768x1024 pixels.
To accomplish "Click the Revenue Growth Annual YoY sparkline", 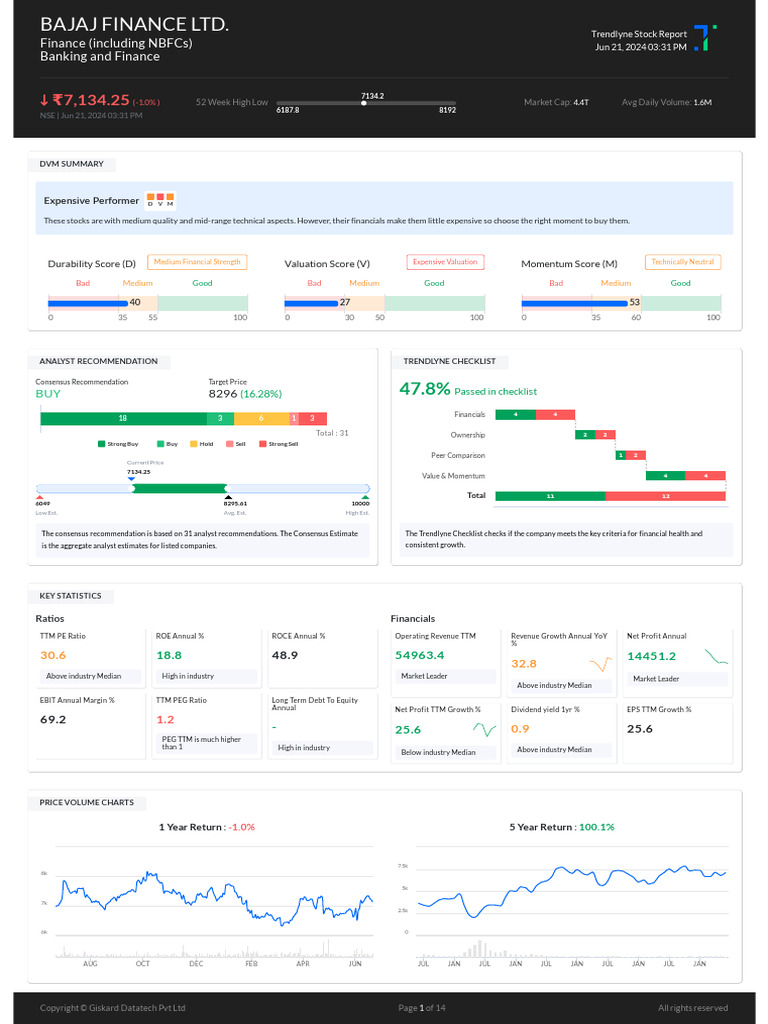I will [601, 664].
